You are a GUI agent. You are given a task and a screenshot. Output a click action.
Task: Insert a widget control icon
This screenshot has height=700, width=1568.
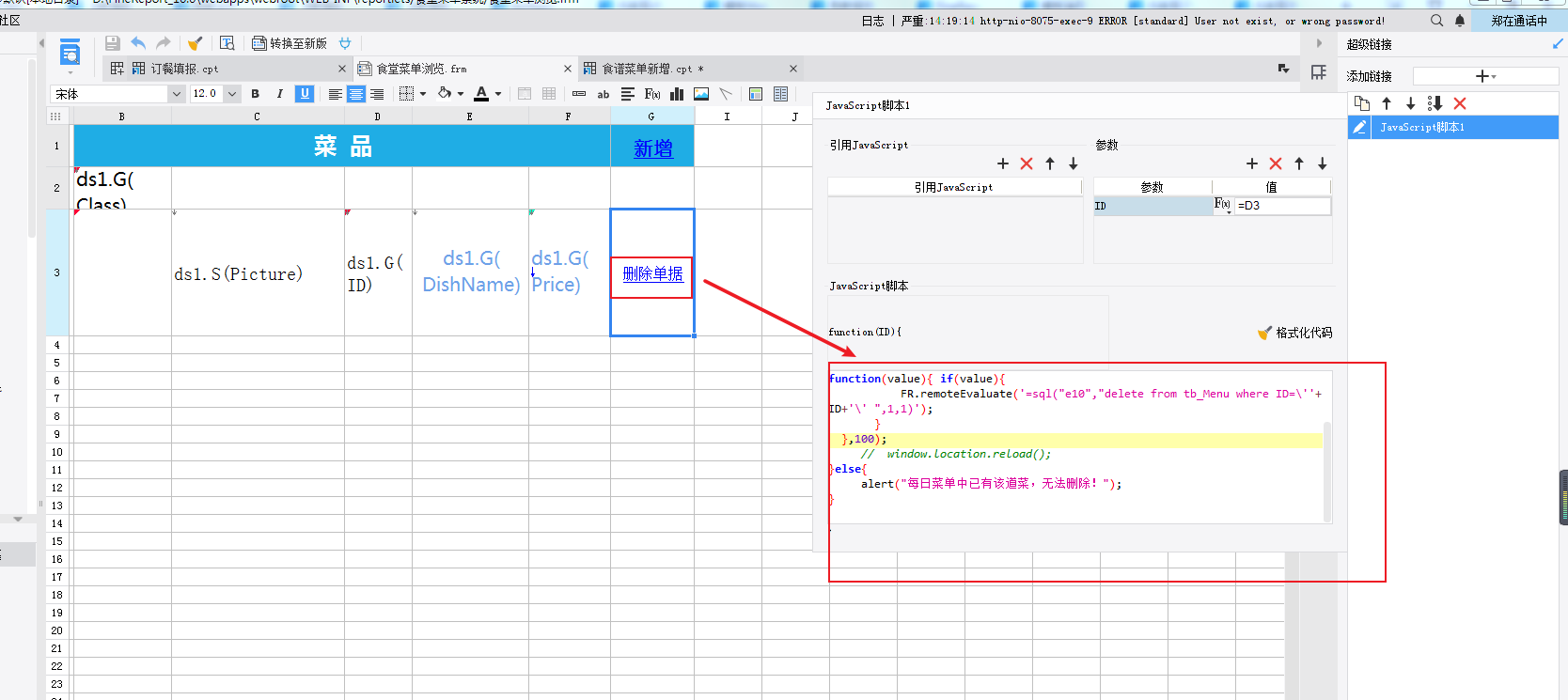(x=579, y=94)
